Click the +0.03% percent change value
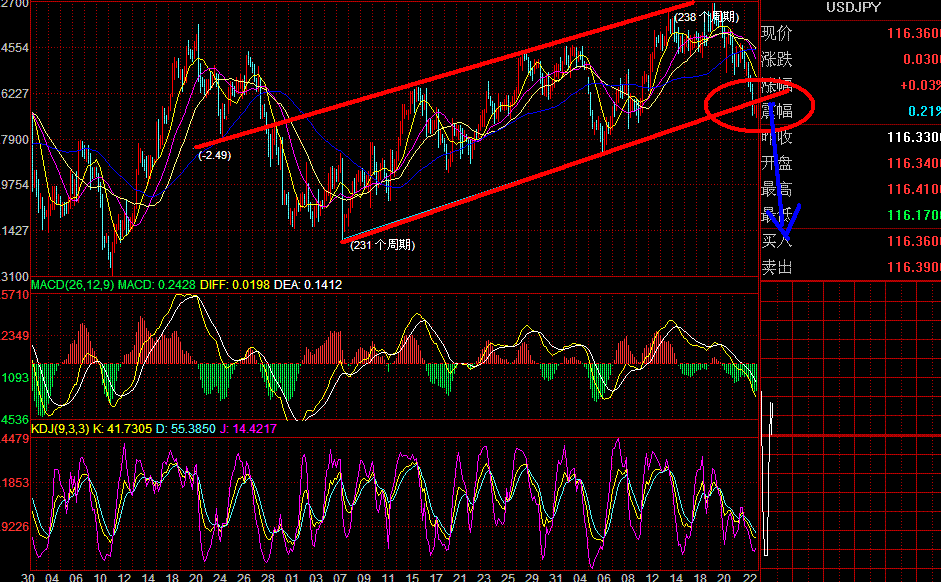The image size is (941, 582). pos(919,86)
